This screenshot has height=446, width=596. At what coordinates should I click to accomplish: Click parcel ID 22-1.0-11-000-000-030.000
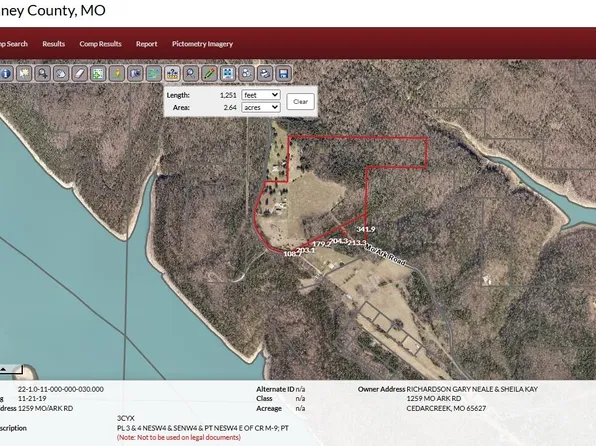tap(61, 389)
